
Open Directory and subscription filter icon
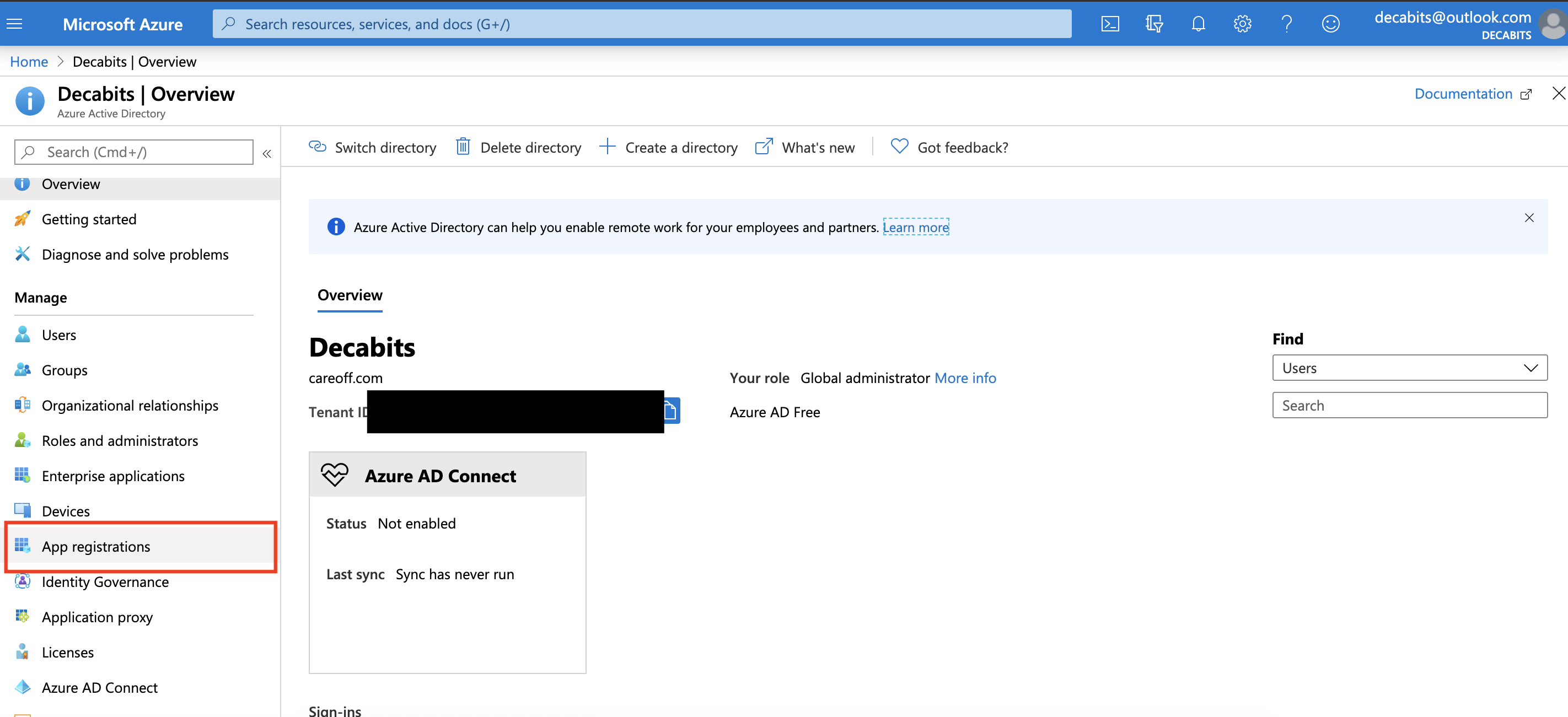(1153, 24)
